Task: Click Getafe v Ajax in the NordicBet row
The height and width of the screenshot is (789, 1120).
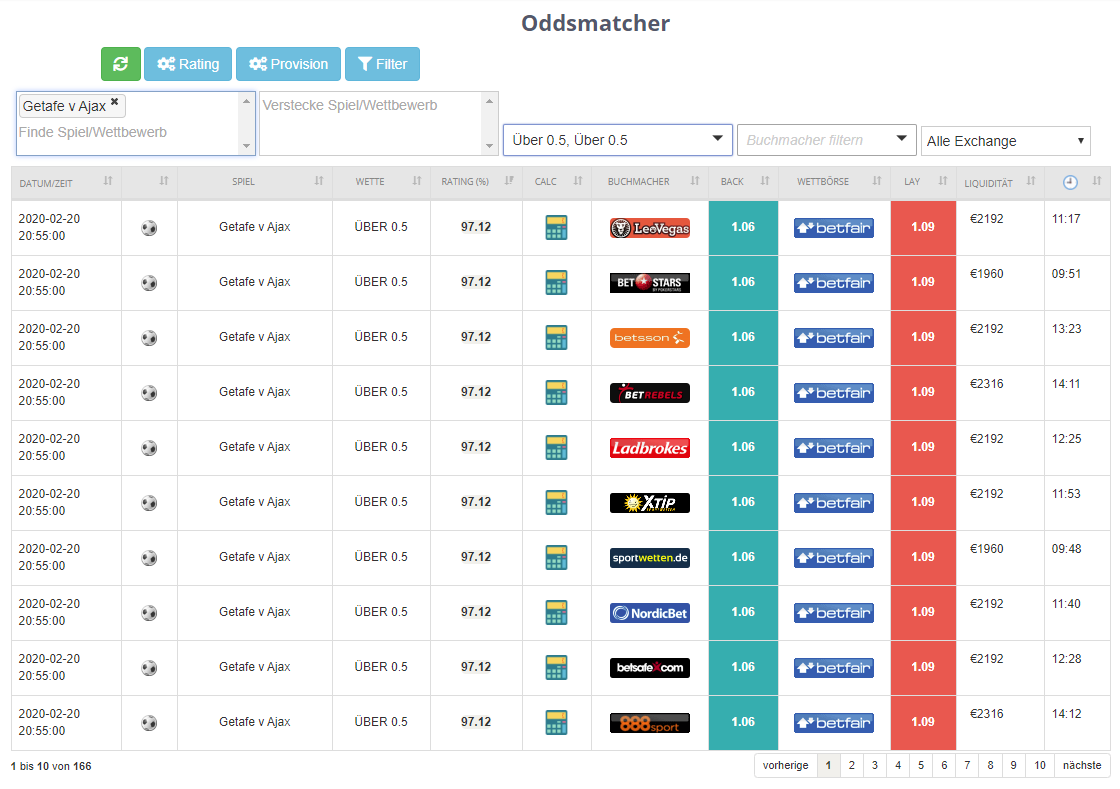Action: [x=254, y=612]
